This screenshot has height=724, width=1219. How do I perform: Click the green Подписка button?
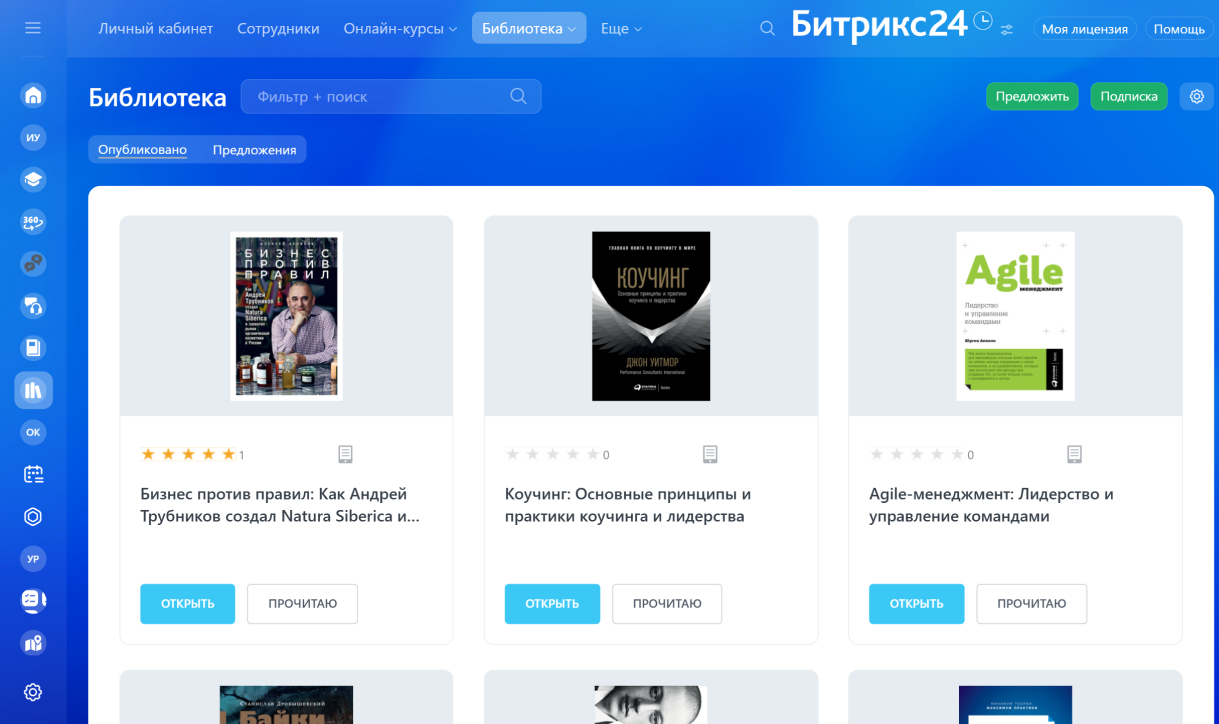(x=1129, y=96)
